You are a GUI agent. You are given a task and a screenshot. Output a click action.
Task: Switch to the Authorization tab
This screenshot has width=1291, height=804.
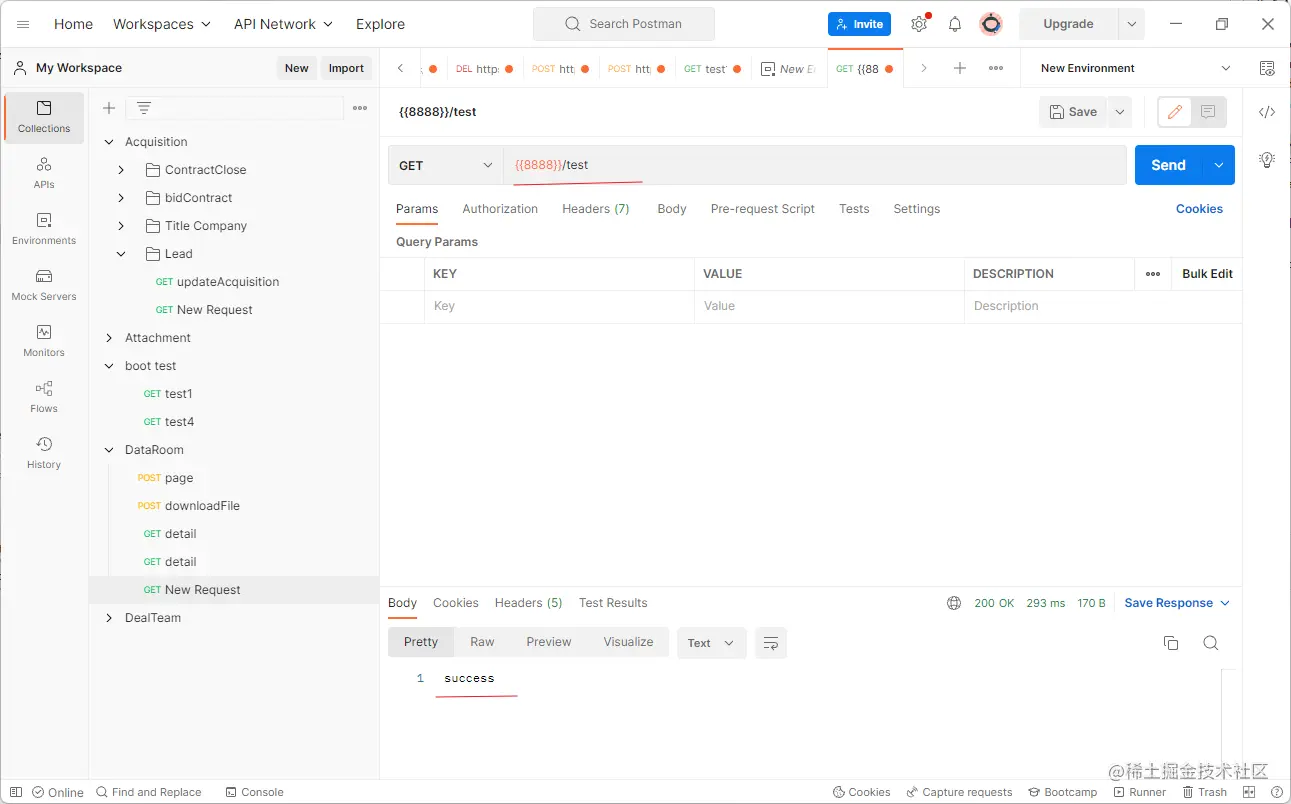pyautogui.click(x=500, y=209)
